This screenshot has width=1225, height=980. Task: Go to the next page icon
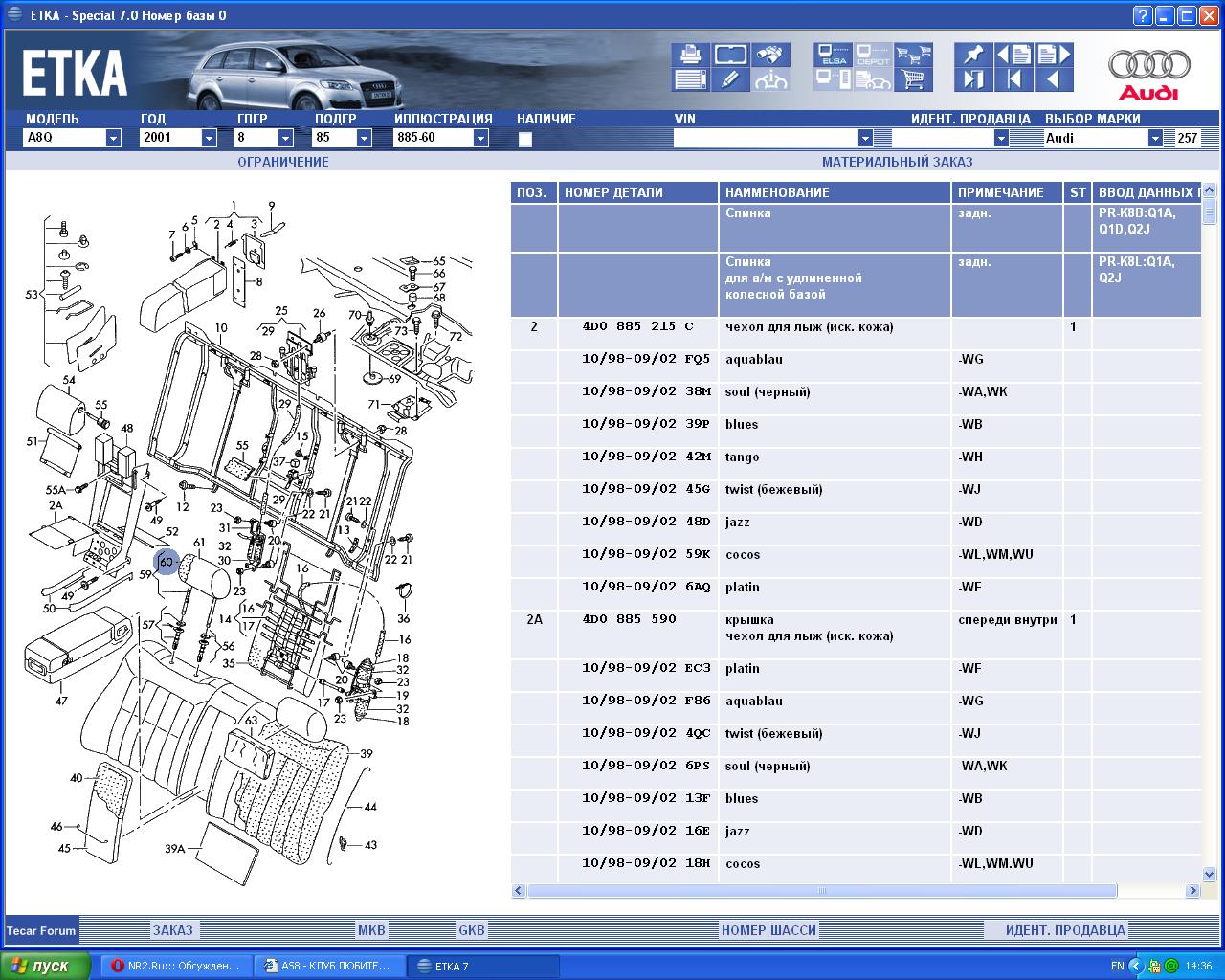(1054, 55)
